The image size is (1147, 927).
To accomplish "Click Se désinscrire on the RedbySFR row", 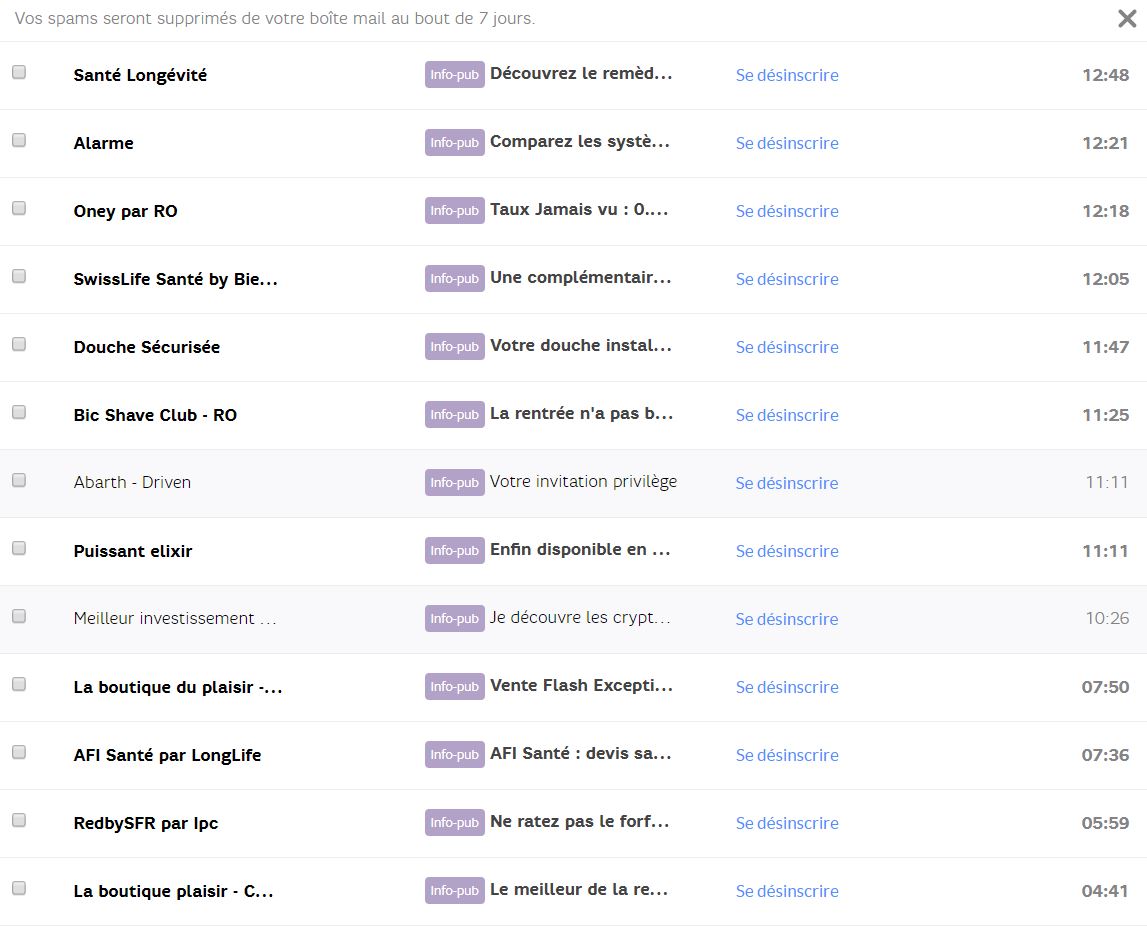I will [787, 823].
